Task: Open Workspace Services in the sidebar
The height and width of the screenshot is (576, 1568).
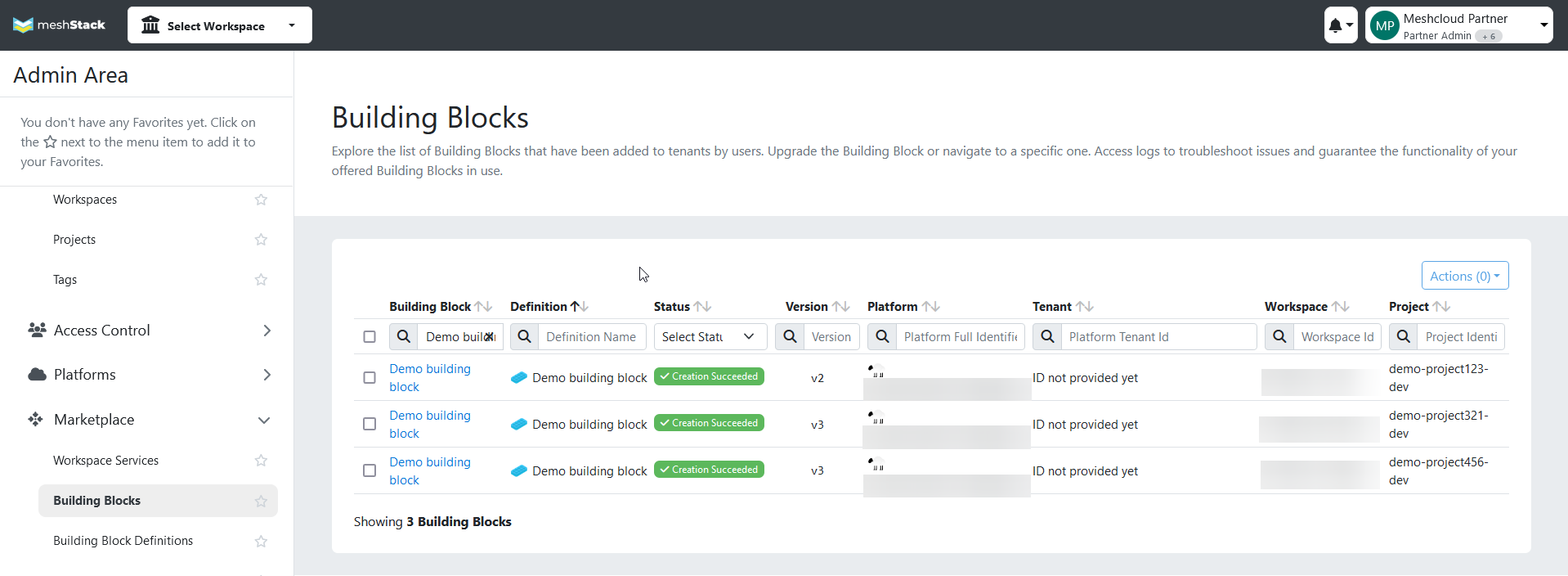Action: (105, 461)
